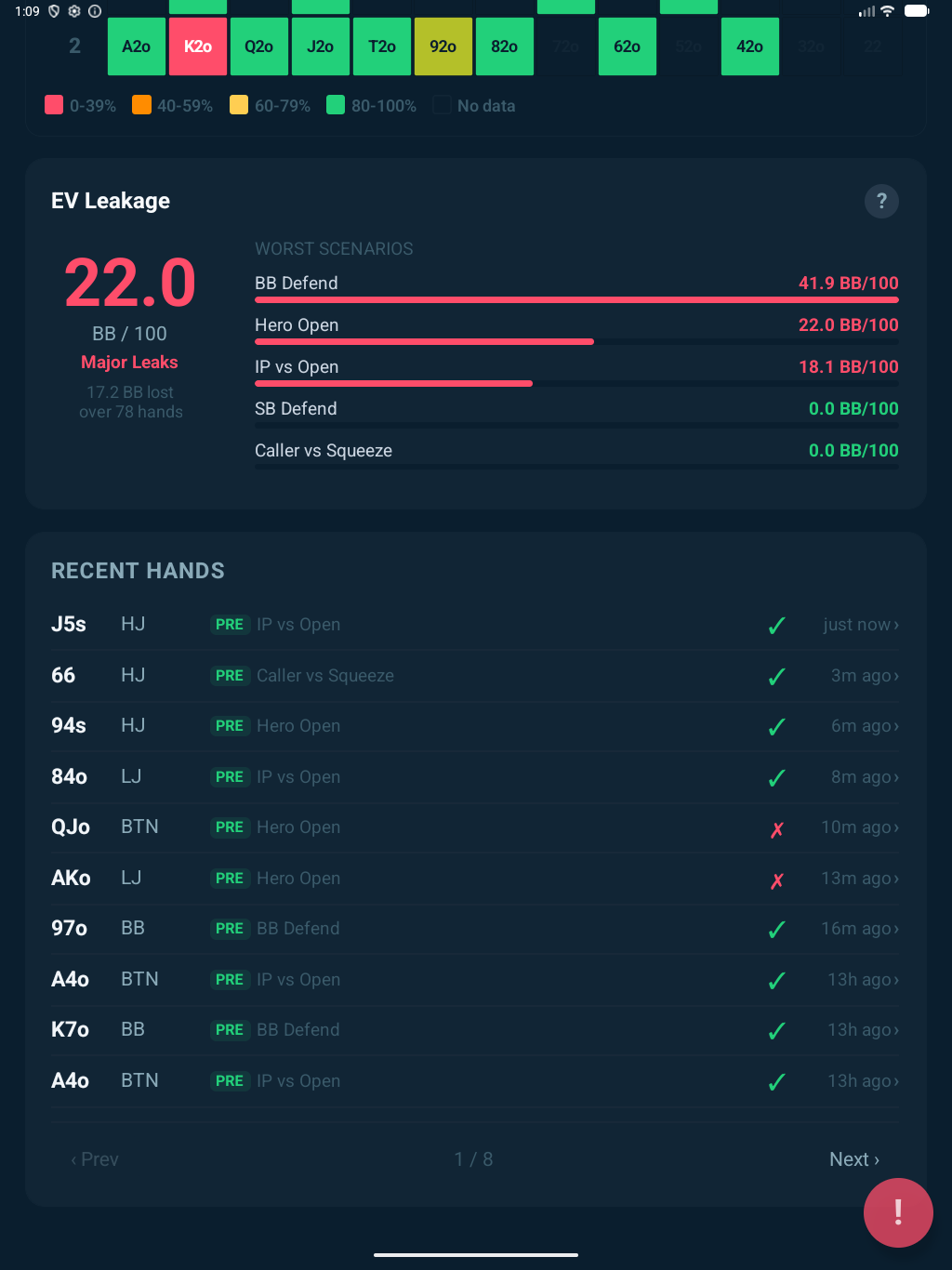This screenshot has height=1270, width=952.
Task: Tap the red exclamation report button
Action: click(897, 1212)
